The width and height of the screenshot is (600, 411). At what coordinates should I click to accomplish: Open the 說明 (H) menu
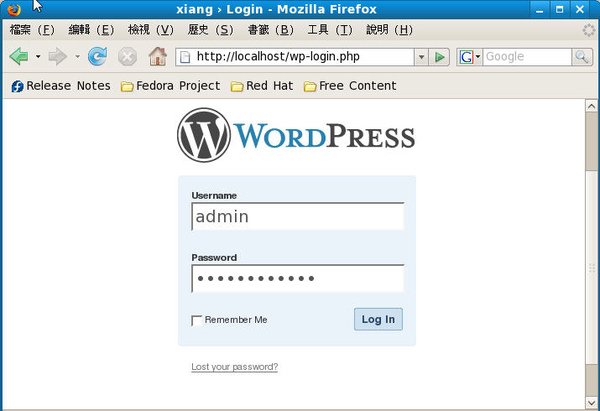point(389,30)
